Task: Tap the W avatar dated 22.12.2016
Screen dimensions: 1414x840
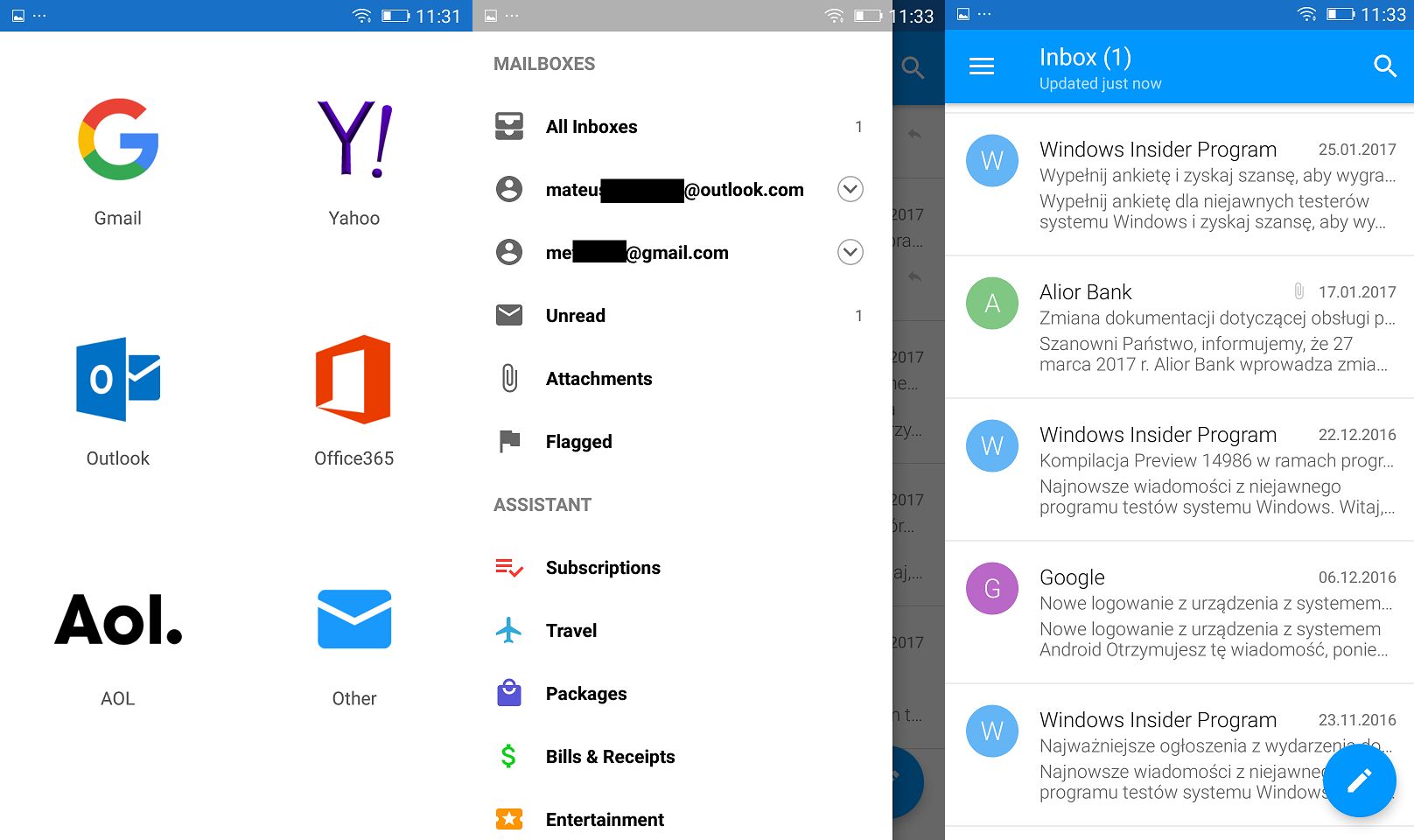Action: 992,446
